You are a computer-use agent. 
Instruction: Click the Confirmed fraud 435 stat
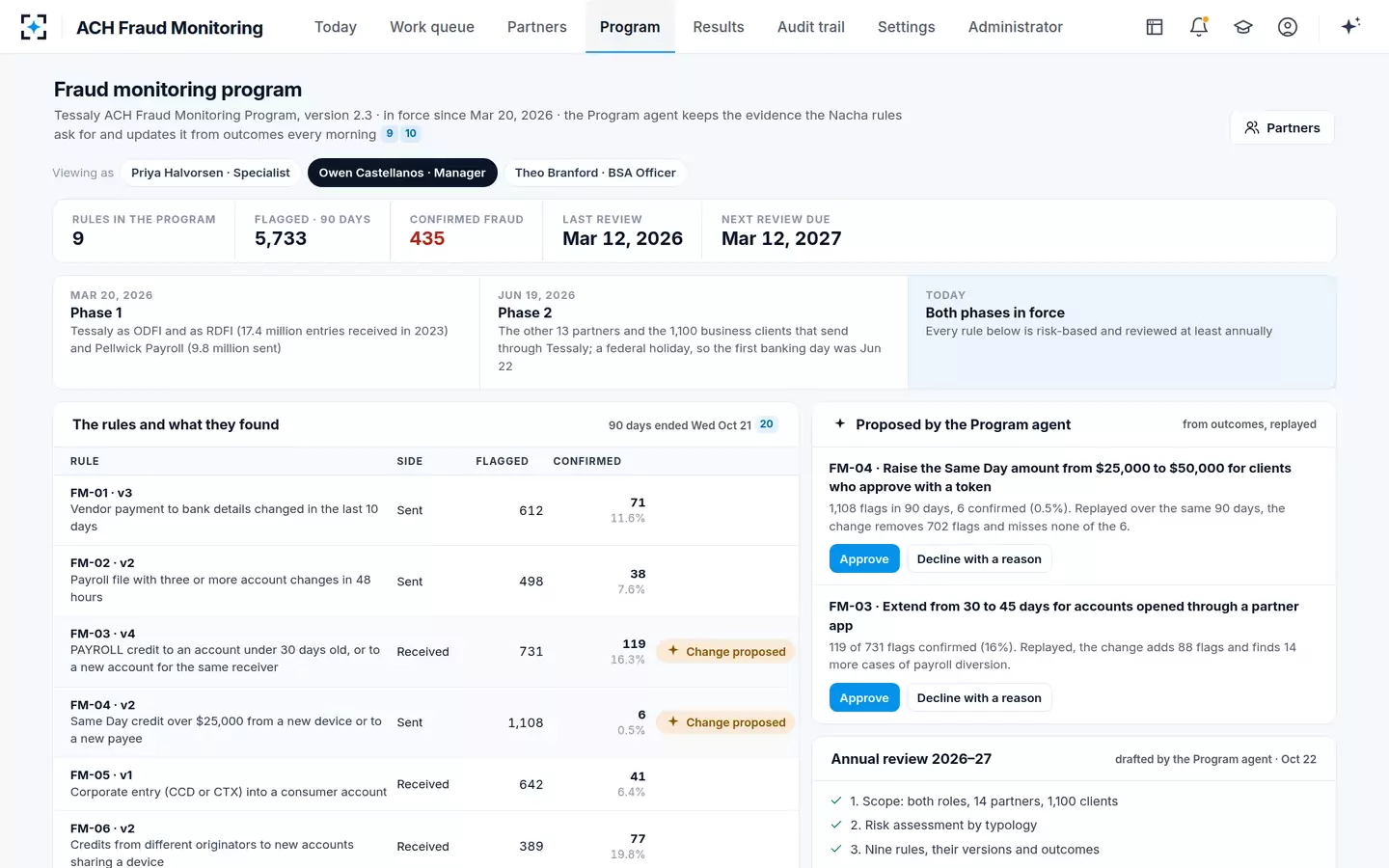[466, 231]
